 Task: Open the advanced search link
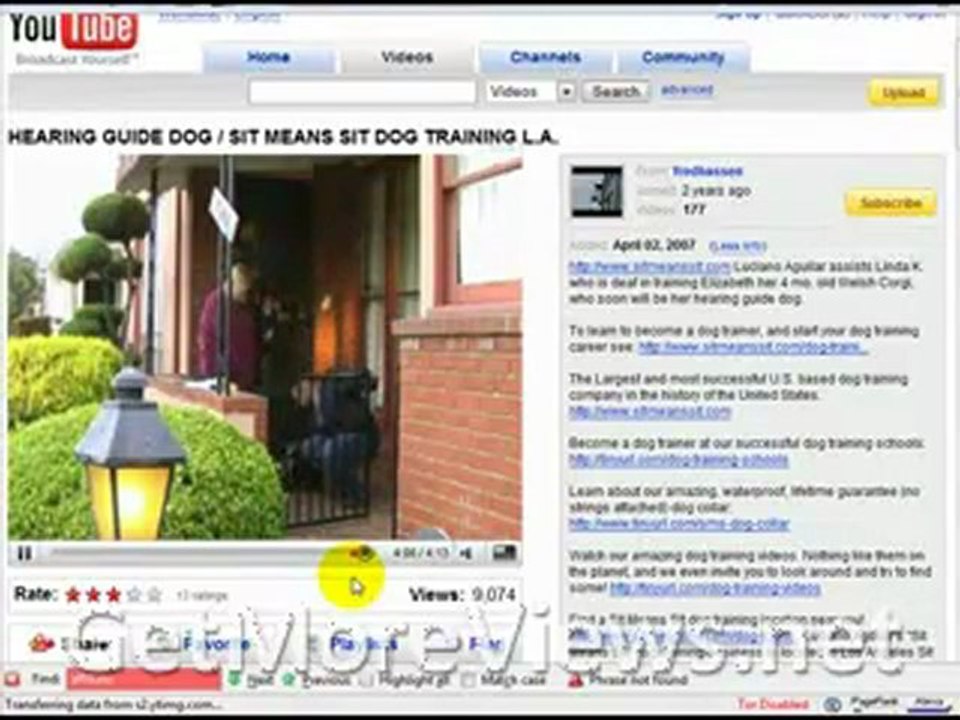tap(687, 90)
